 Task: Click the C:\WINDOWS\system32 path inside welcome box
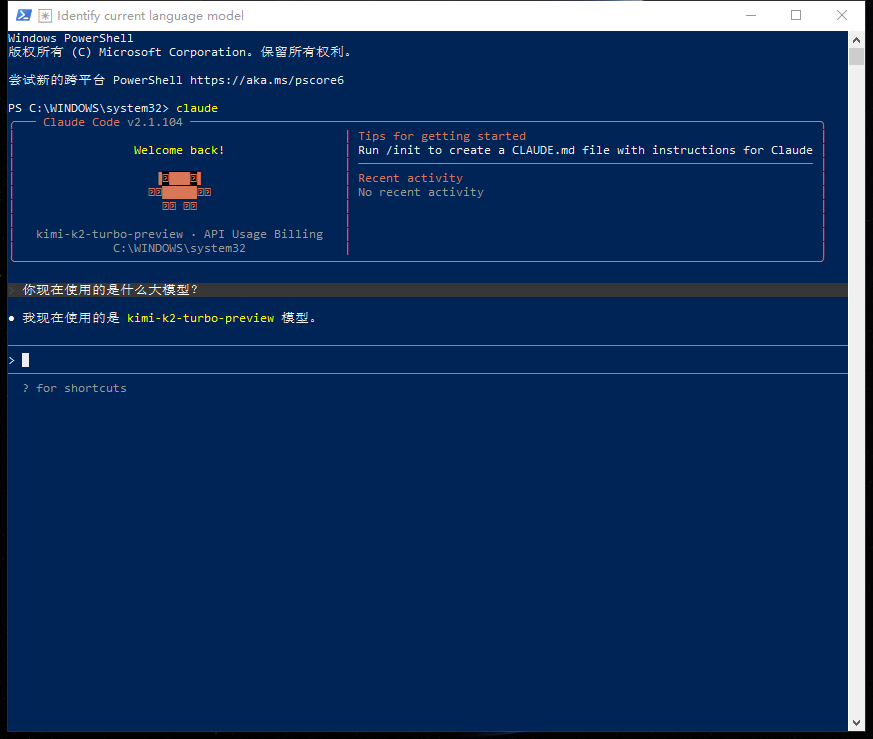[x=179, y=248]
